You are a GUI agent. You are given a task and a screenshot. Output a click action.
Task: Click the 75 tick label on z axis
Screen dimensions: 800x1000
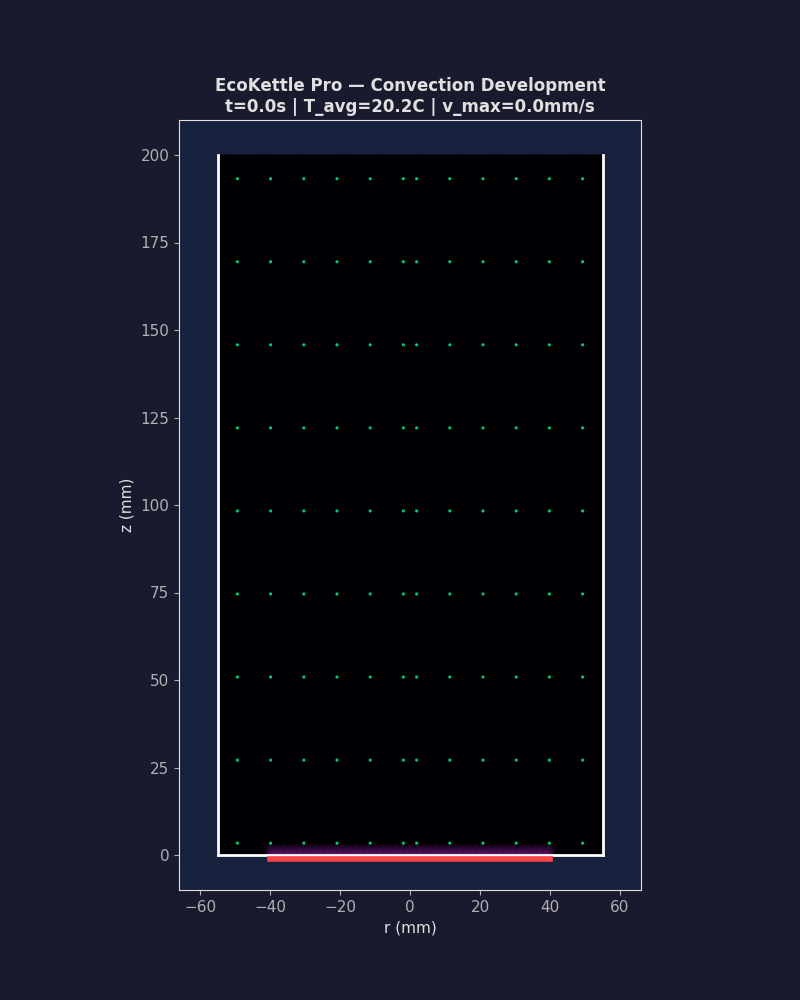tap(158, 593)
